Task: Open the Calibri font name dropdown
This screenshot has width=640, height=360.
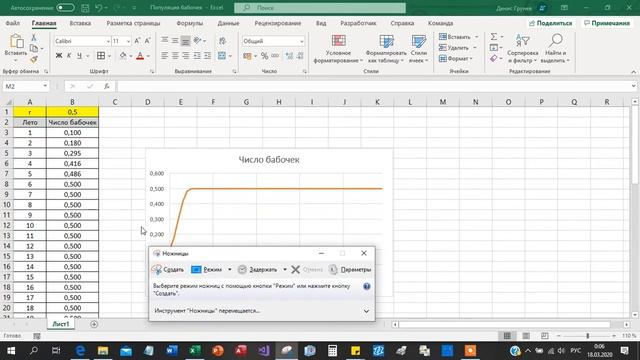Action: (109, 41)
